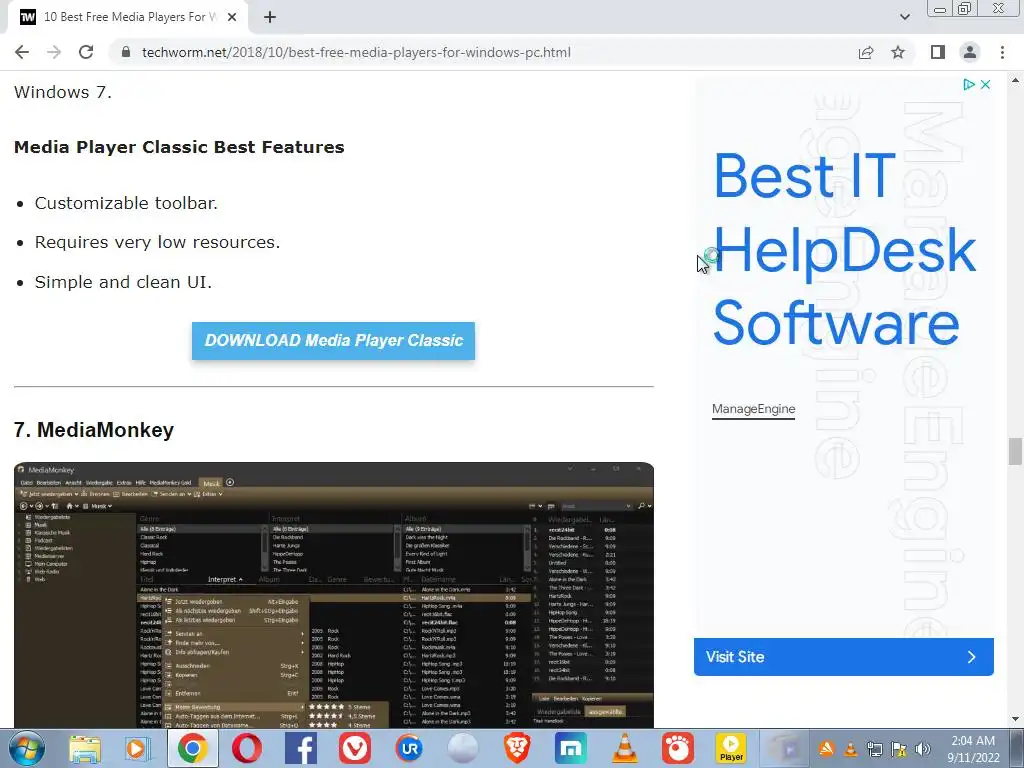Click scrollbar down arrow
Viewport: 1024px width, 768px height.
pyautogui.click(x=1015, y=720)
